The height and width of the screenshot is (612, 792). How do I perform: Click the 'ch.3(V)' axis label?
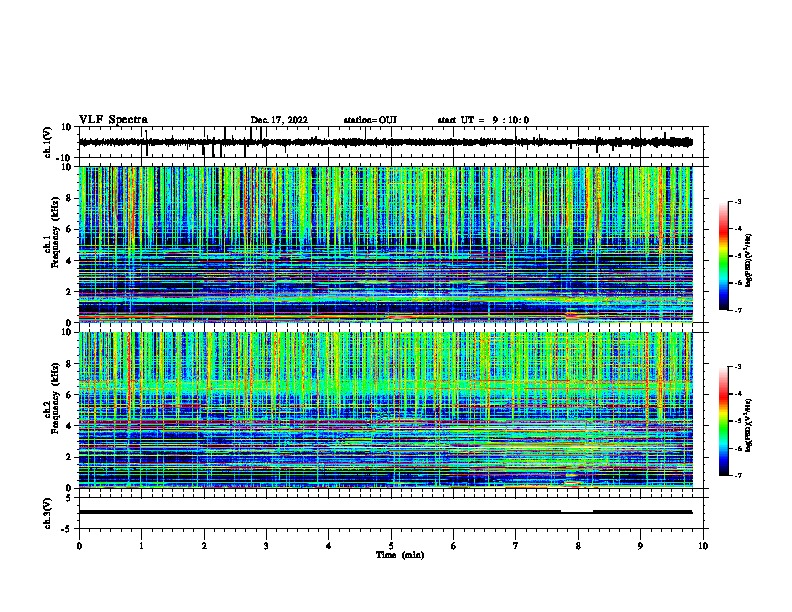(x=48, y=513)
